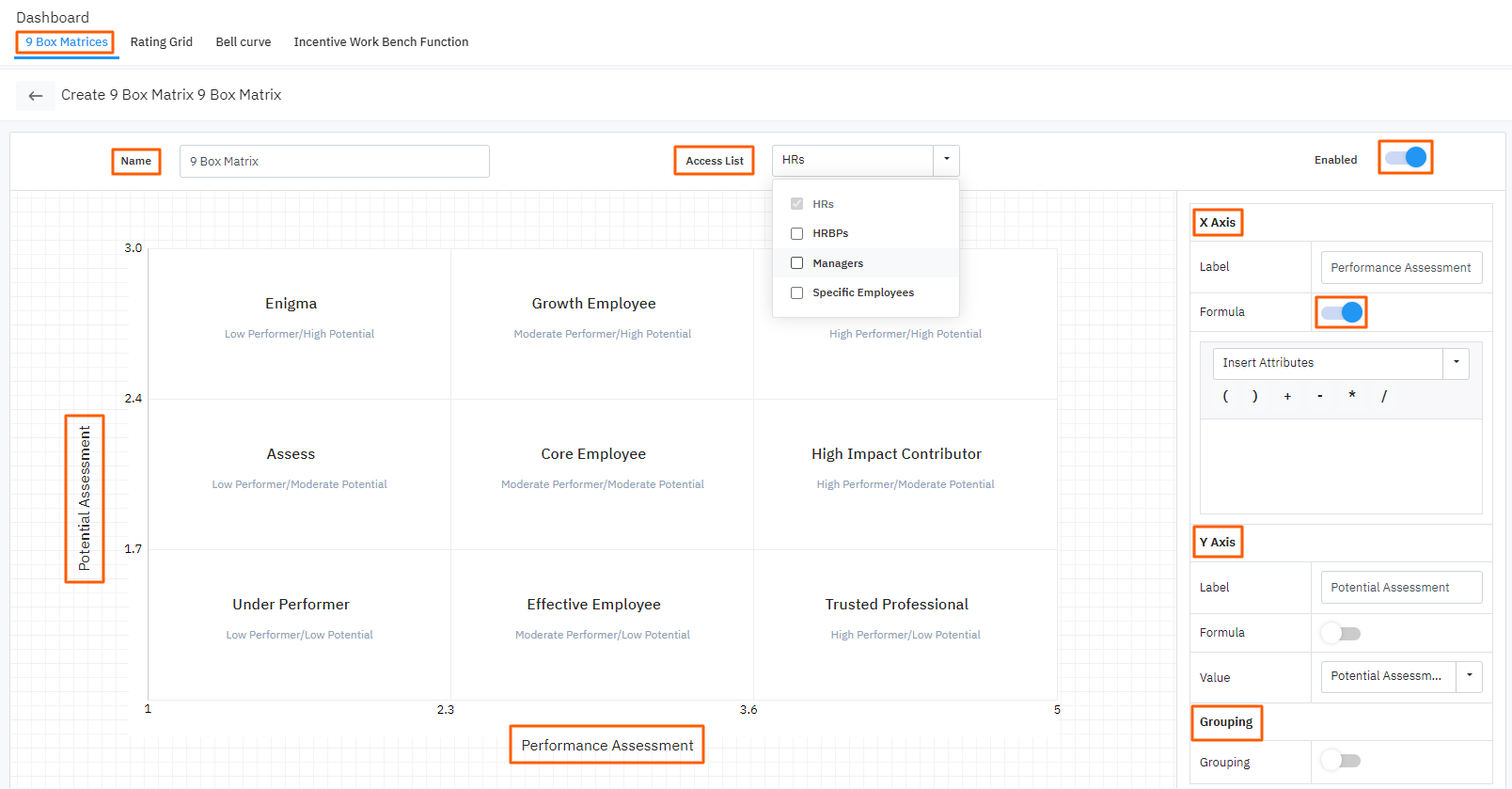Switch to the Rating Grid tab
The height and width of the screenshot is (789, 1512).
[x=162, y=42]
